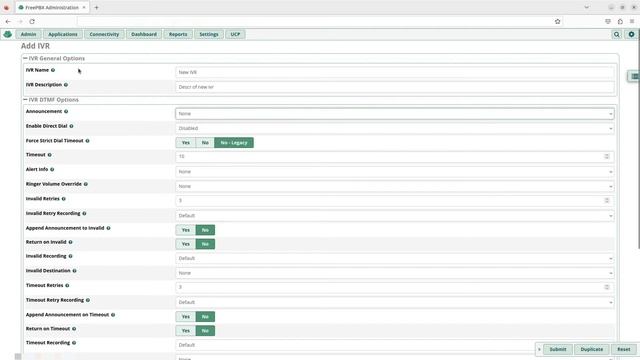Reset the IVR form

click(623, 349)
